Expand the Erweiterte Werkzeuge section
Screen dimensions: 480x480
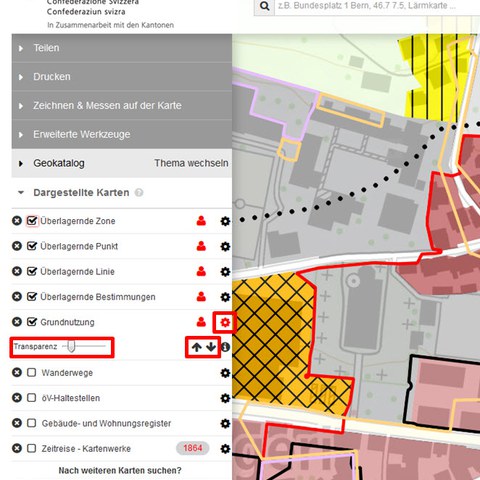click(x=122, y=134)
